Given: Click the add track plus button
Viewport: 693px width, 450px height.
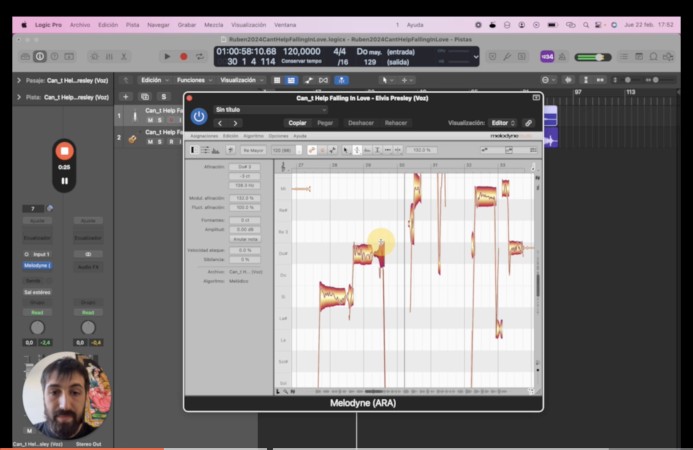Looking at the screenshot, I should click(126, 97).
